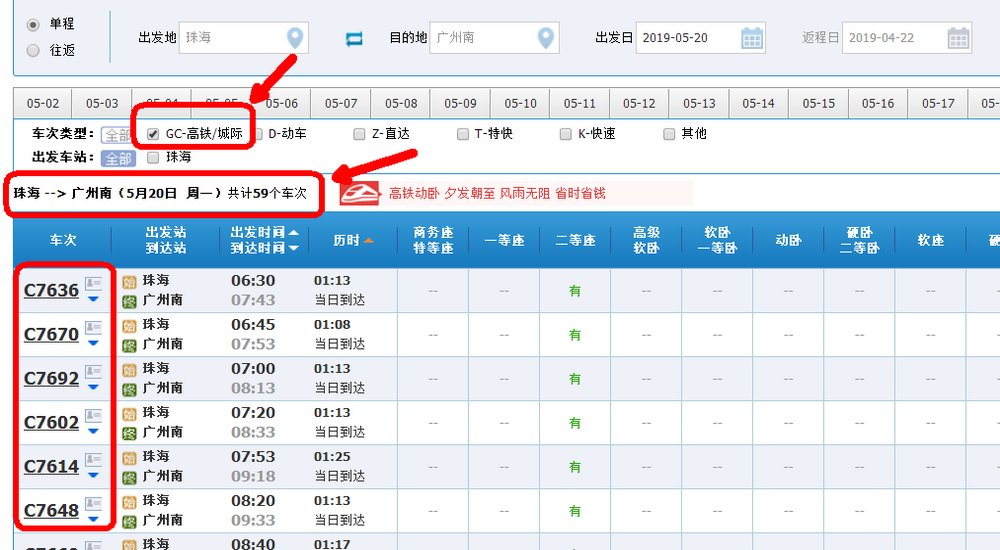Click the ID card icon beside C7602
Screen dimensions: 1000x550
point(94,415)
